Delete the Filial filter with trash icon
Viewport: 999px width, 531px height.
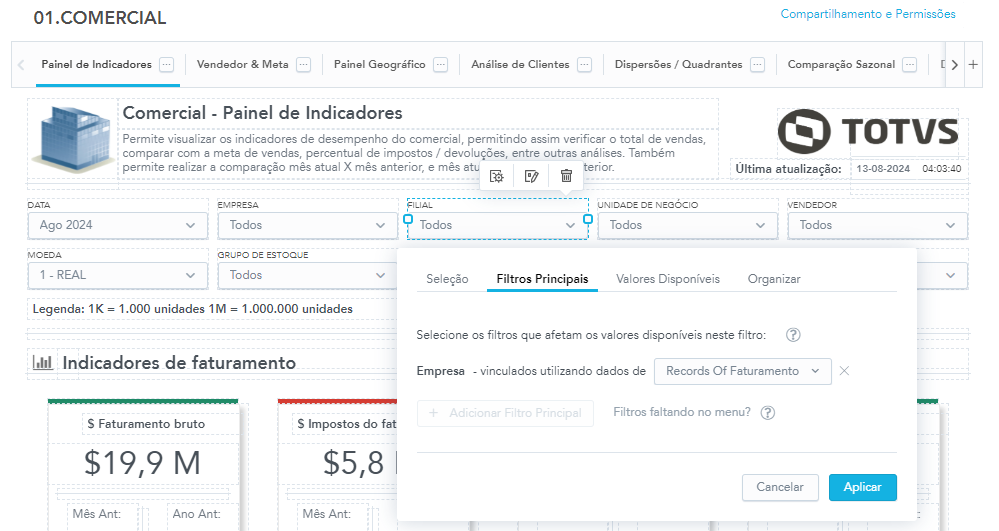point(566,176)
